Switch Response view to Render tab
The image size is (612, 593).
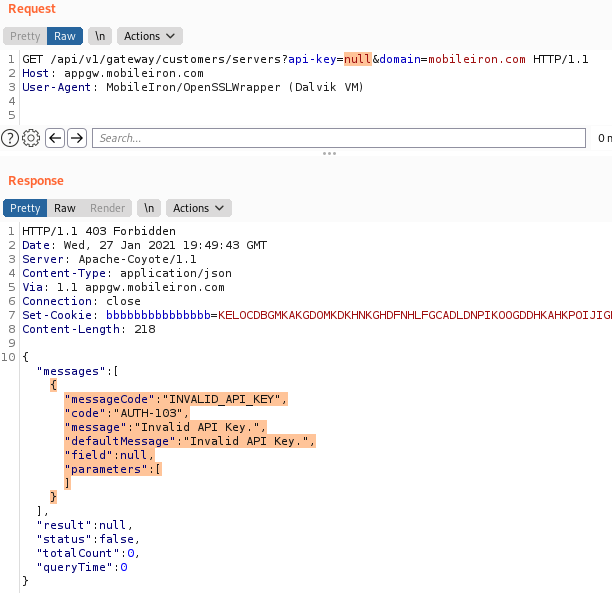(108, 208)
